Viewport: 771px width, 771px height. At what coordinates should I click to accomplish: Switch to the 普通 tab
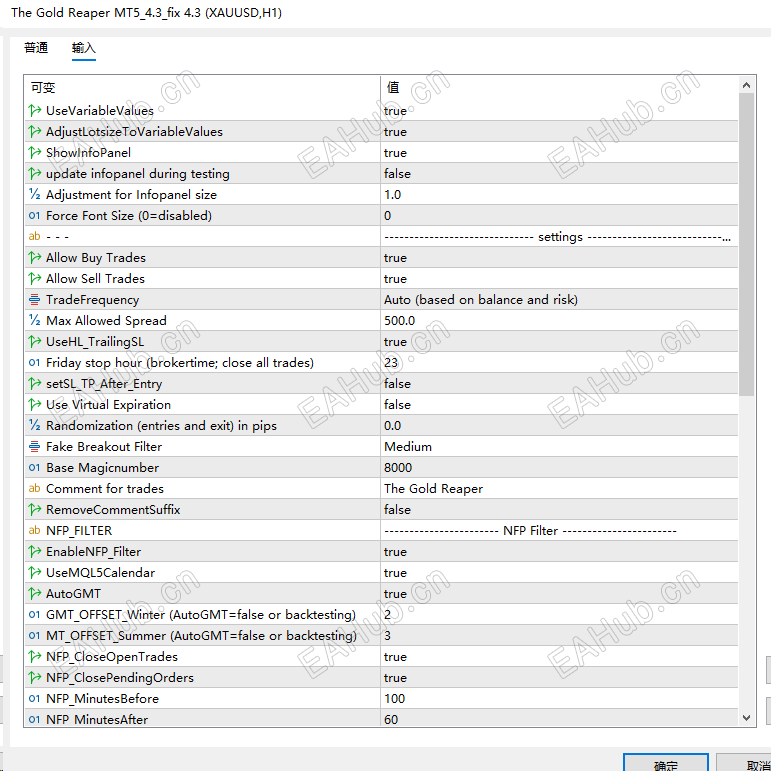click(36, 48)
